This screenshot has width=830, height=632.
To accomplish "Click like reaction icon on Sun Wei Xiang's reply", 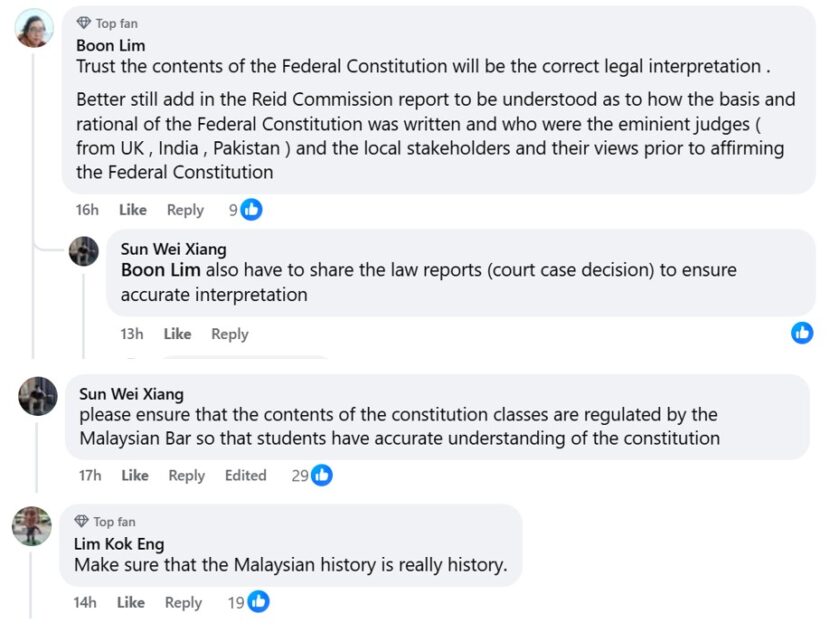I will [802, 333].
